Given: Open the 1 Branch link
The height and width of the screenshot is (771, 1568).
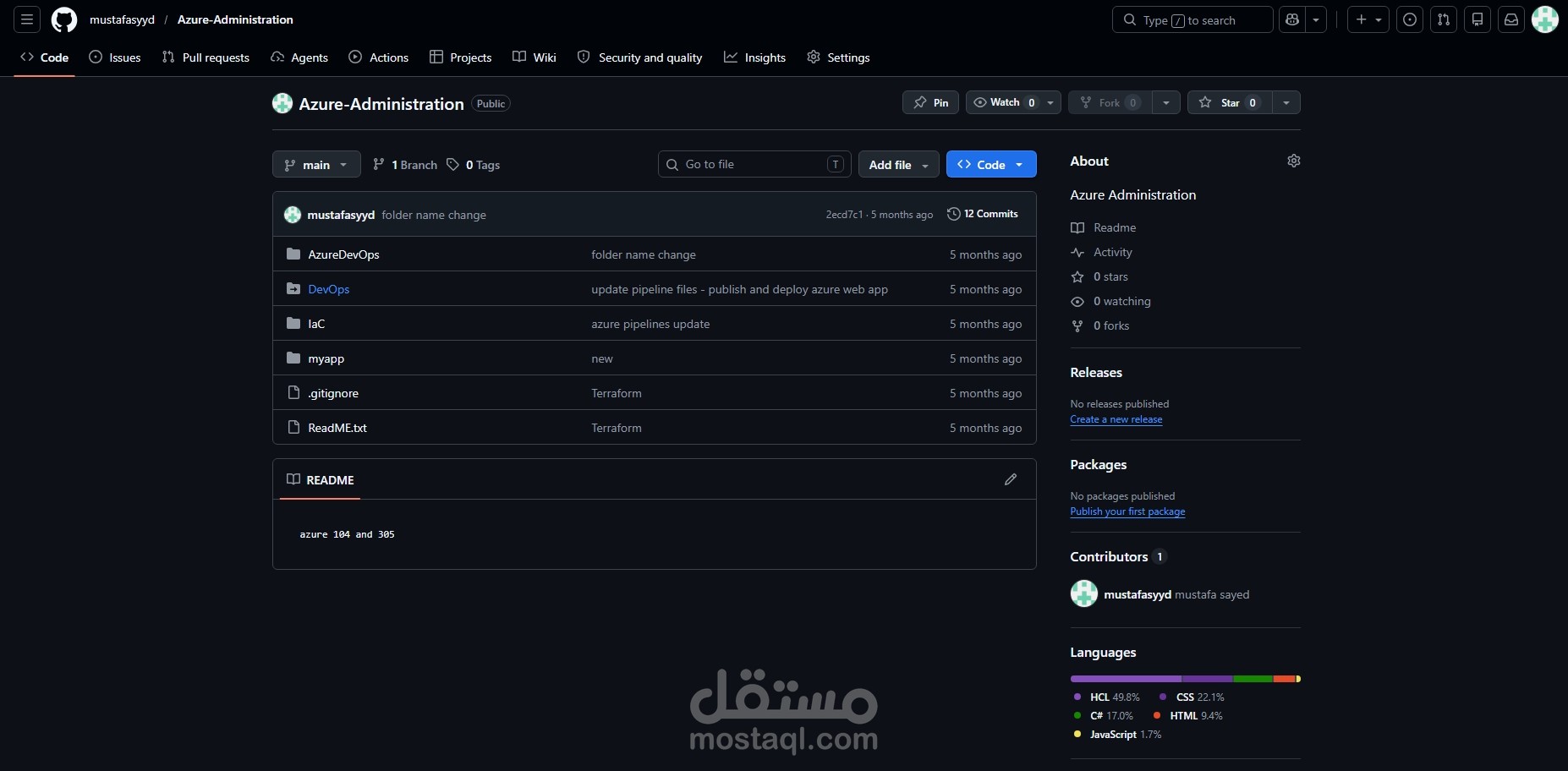Looking at the screenshot, I should (405, 165).
